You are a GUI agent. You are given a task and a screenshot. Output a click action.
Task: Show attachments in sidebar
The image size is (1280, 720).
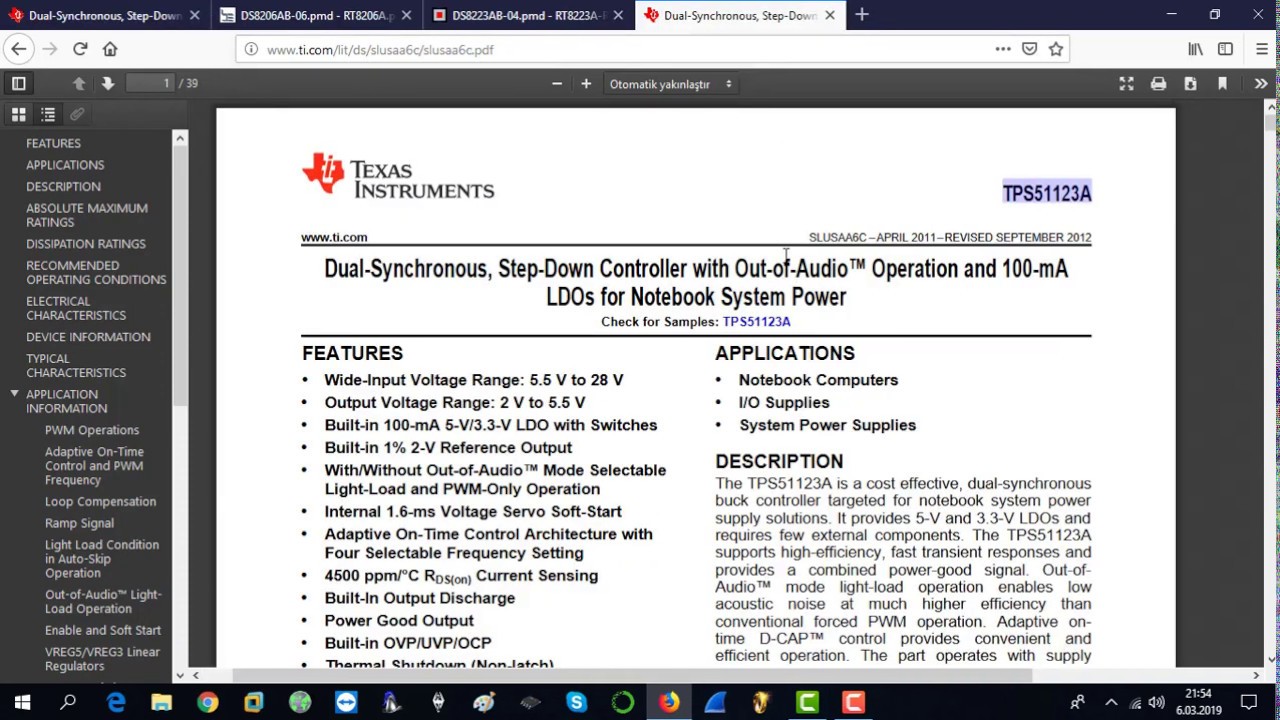(x=76, y=115)
